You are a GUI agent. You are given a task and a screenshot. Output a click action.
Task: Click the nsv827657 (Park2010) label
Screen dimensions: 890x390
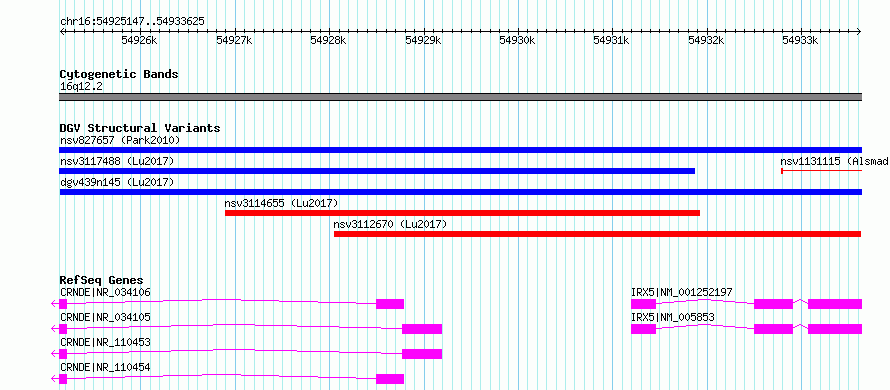[x=120, y=140]
